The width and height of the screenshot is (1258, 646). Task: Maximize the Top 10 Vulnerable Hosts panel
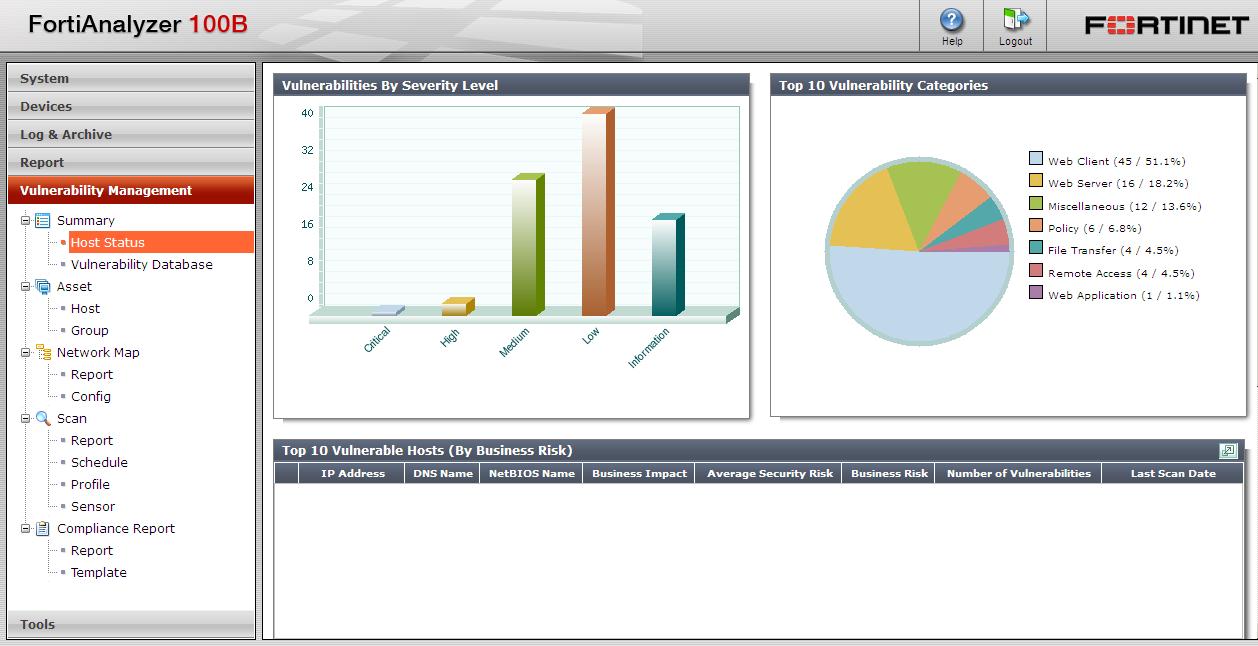[1228, 451]
